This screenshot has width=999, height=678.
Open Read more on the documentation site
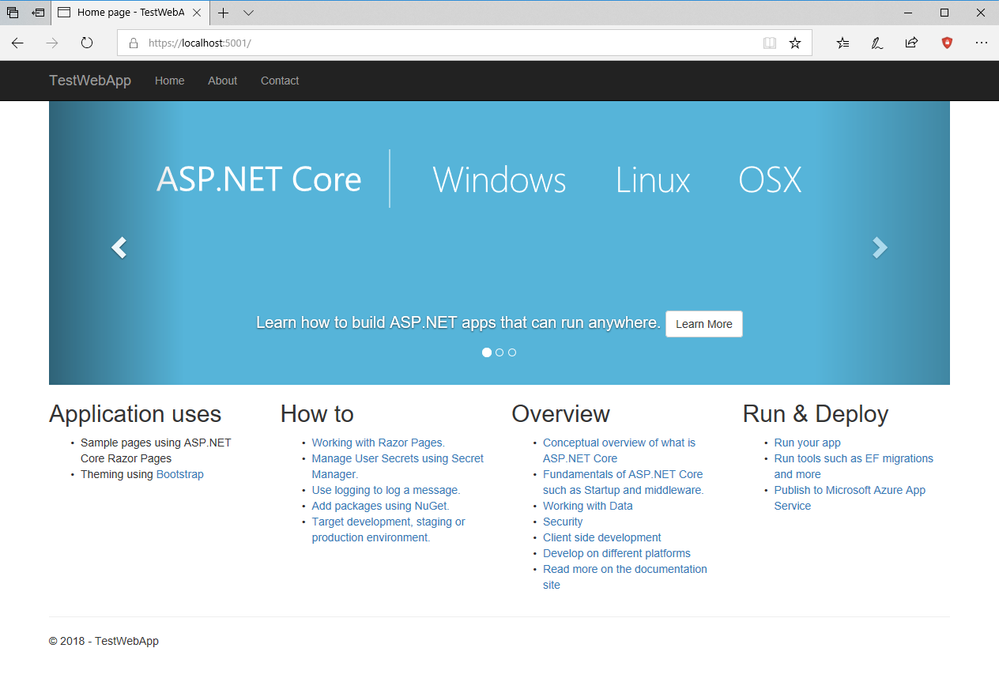coord(624,577)
